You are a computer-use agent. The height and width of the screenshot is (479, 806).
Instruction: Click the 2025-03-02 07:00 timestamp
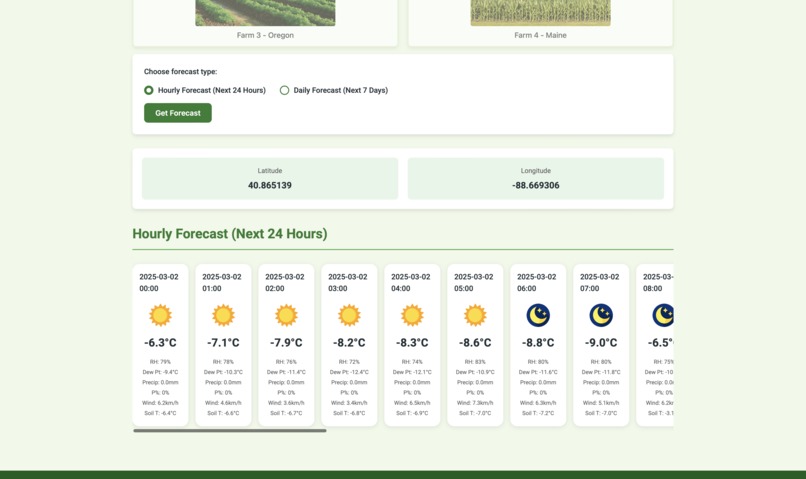point(600,282)
